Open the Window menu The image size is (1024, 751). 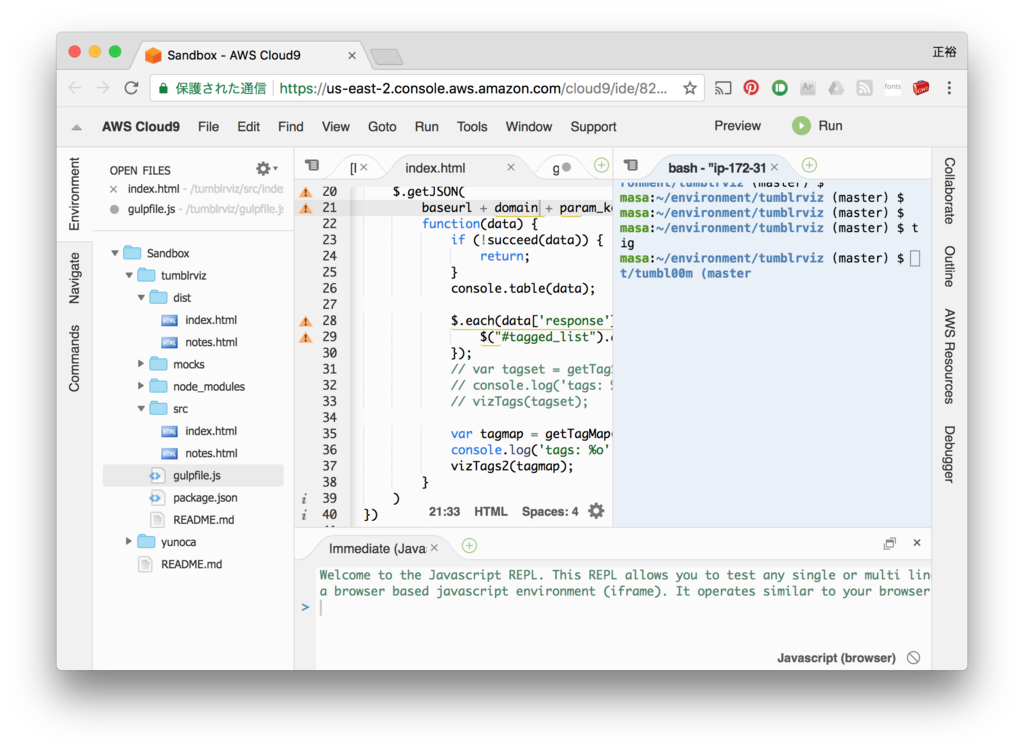tap(529, 127)
